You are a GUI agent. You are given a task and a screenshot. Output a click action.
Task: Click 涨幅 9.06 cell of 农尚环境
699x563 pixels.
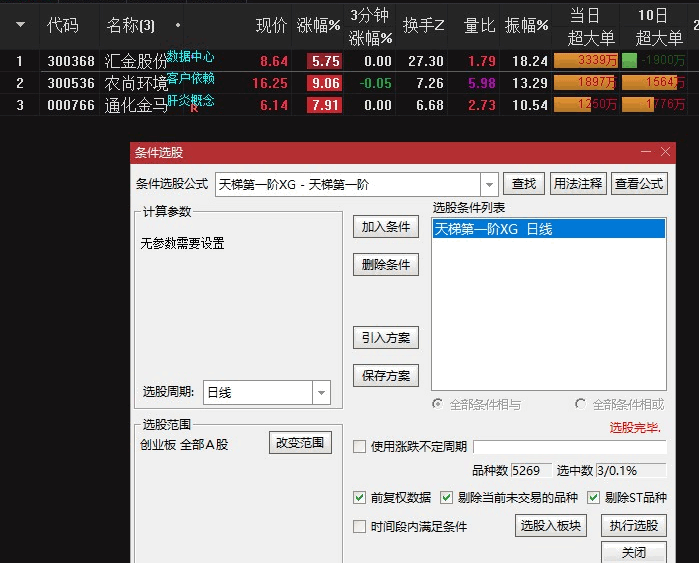tap(325, 83)
